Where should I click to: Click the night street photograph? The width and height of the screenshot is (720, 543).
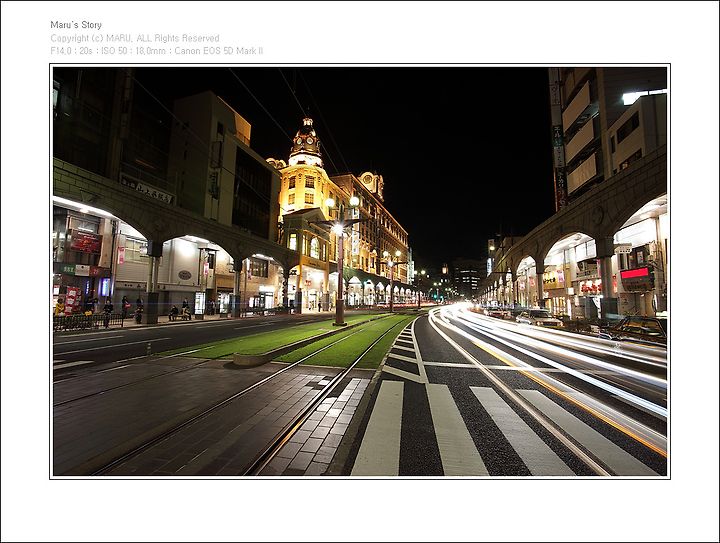tap(360, 271)
